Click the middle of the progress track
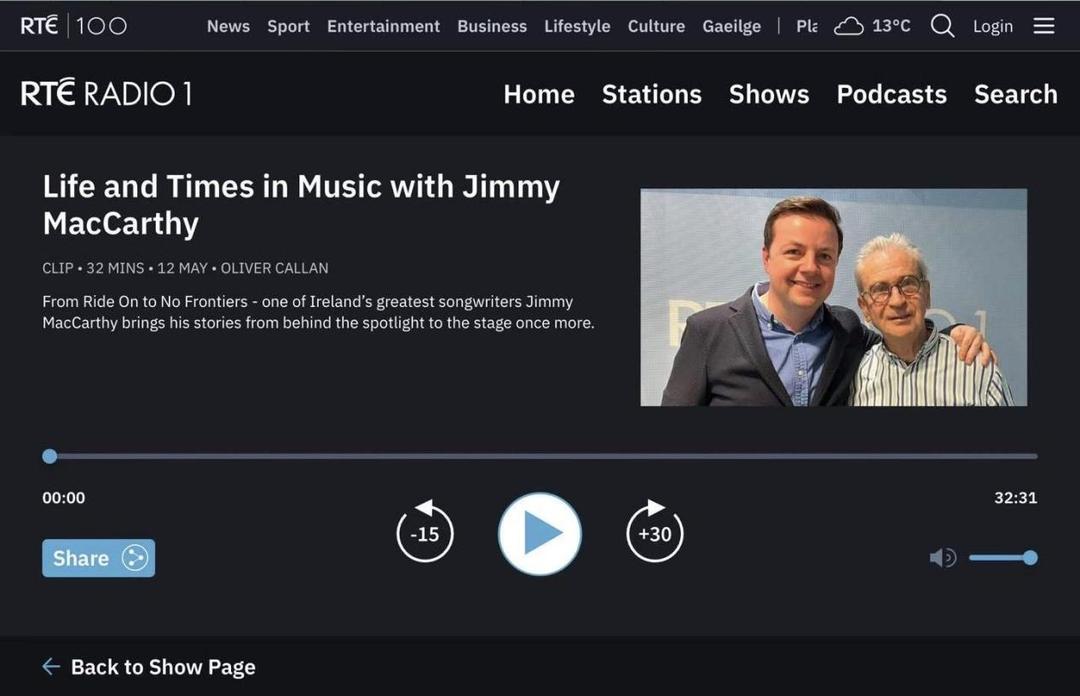The image size is (1080, 696). (x=540, y=456)
